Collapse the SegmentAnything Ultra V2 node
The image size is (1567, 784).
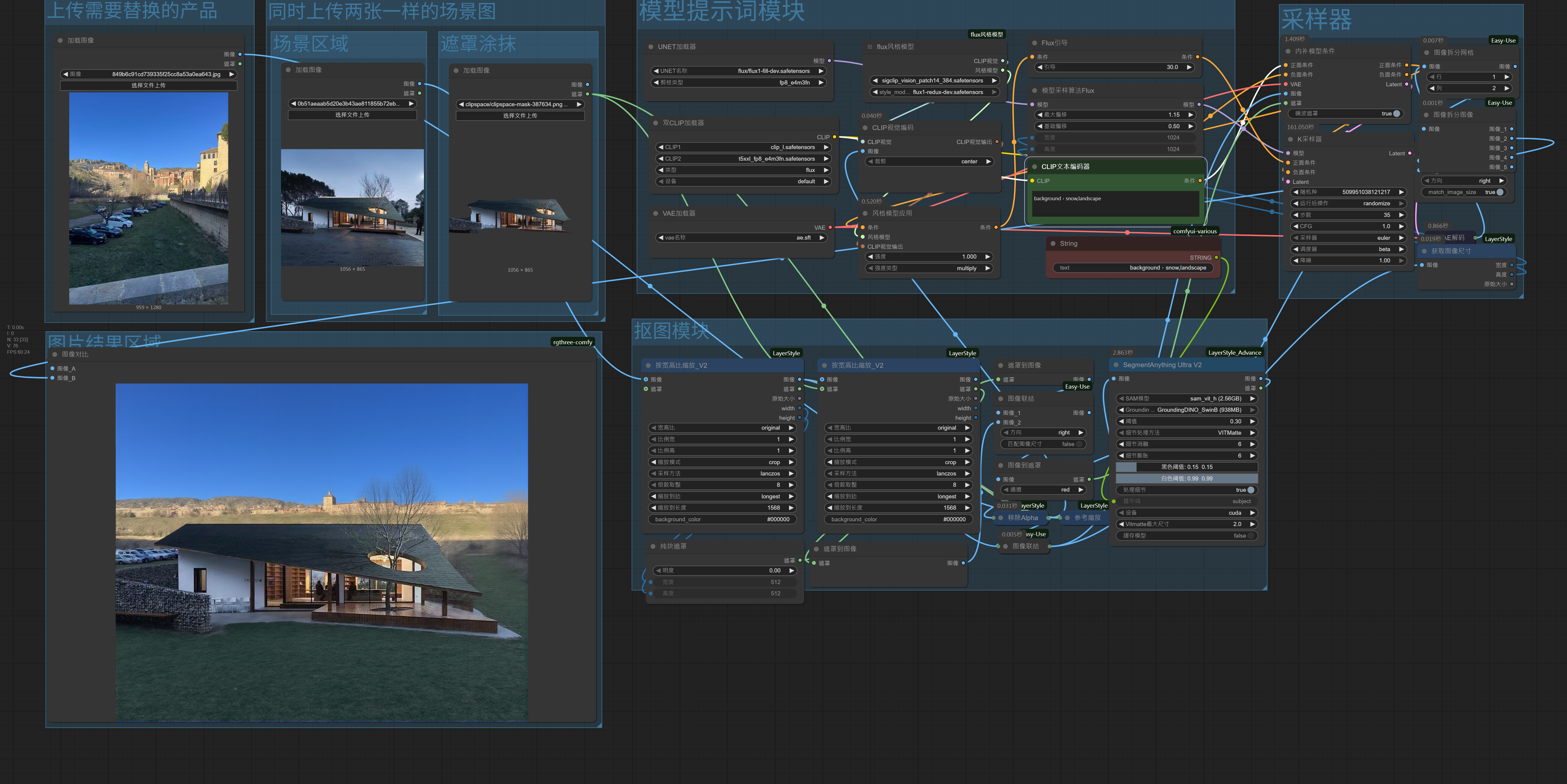tap(1116, 365)
